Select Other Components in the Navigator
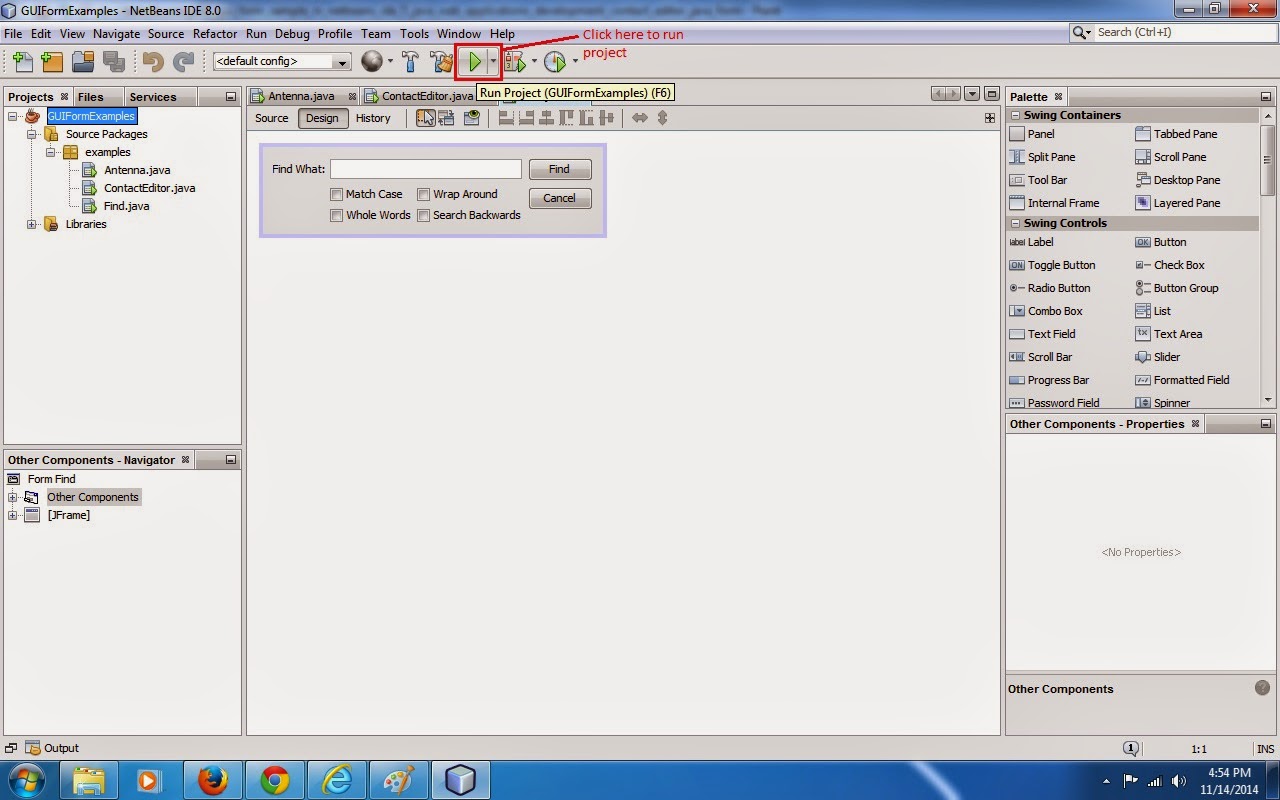This screenshot has width=1280, height=800. (x=93, y=497)
